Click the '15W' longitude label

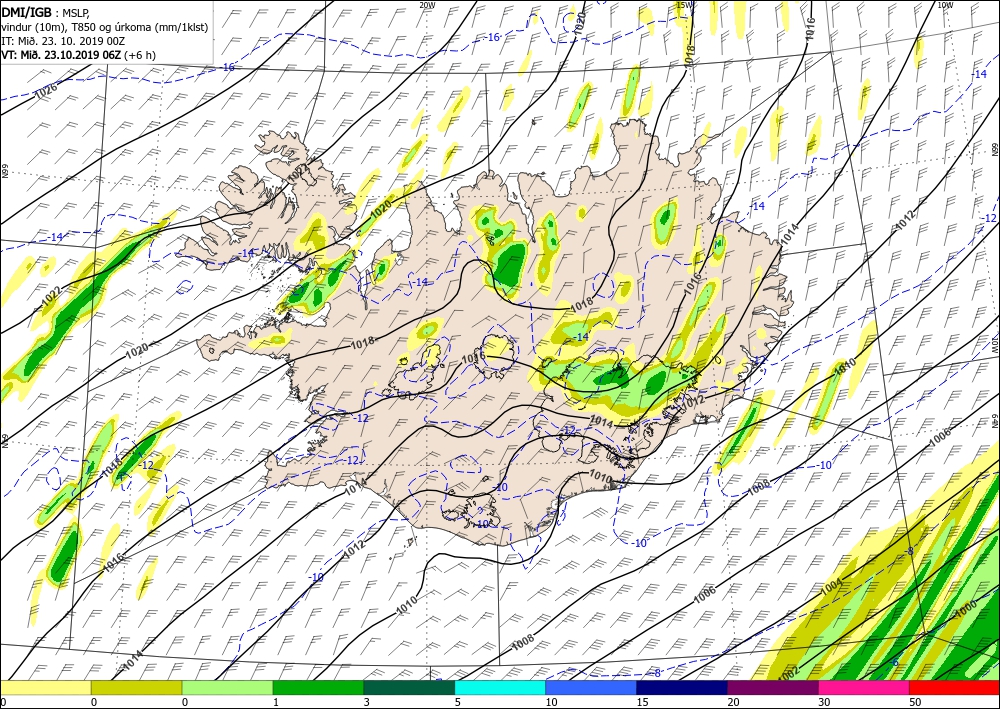pos(683,5)
